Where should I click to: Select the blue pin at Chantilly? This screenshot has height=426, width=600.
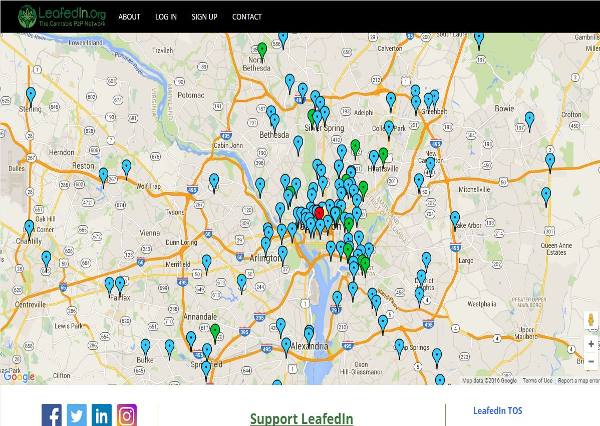29,227
